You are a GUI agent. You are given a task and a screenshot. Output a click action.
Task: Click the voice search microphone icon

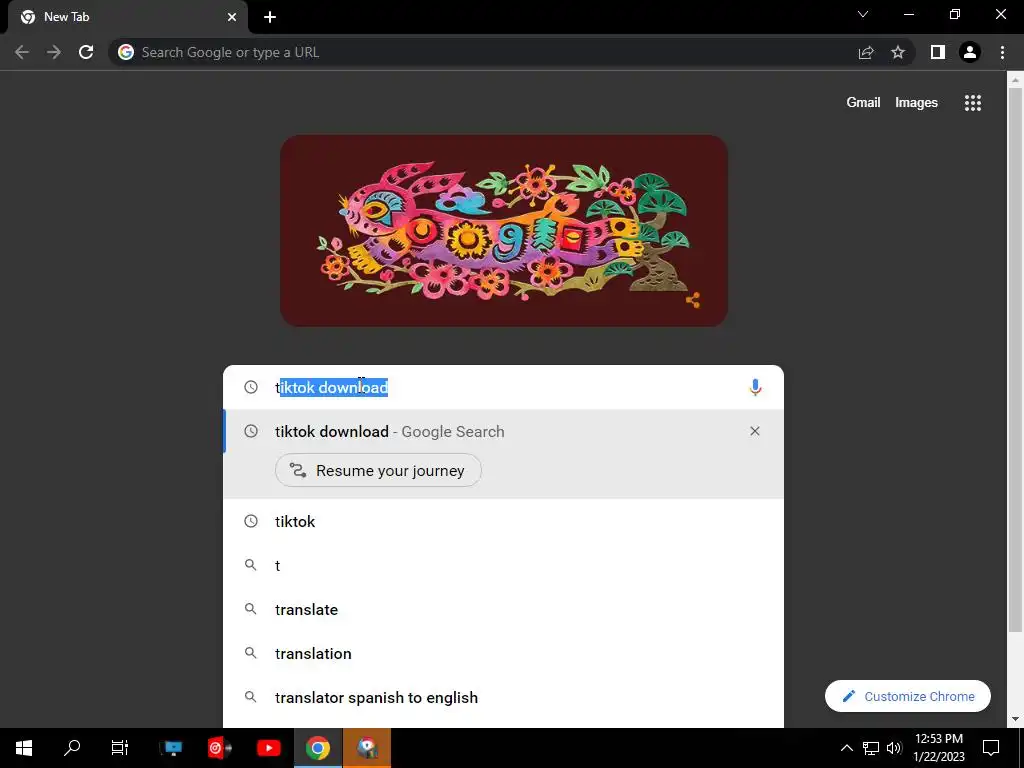(755, 387)
